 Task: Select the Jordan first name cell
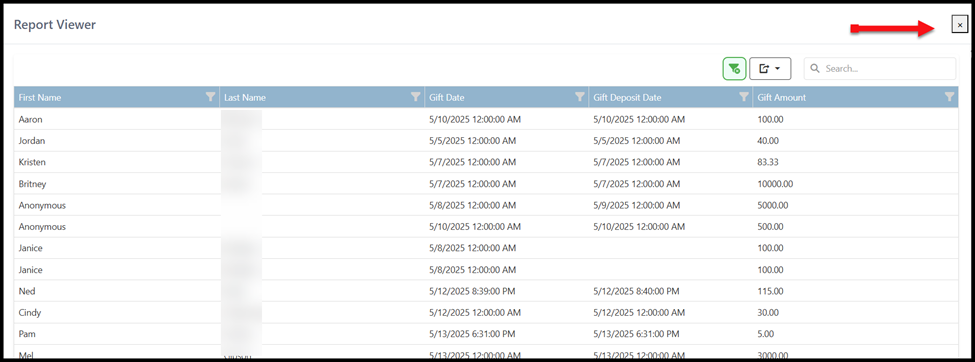(x=117, y=141)
